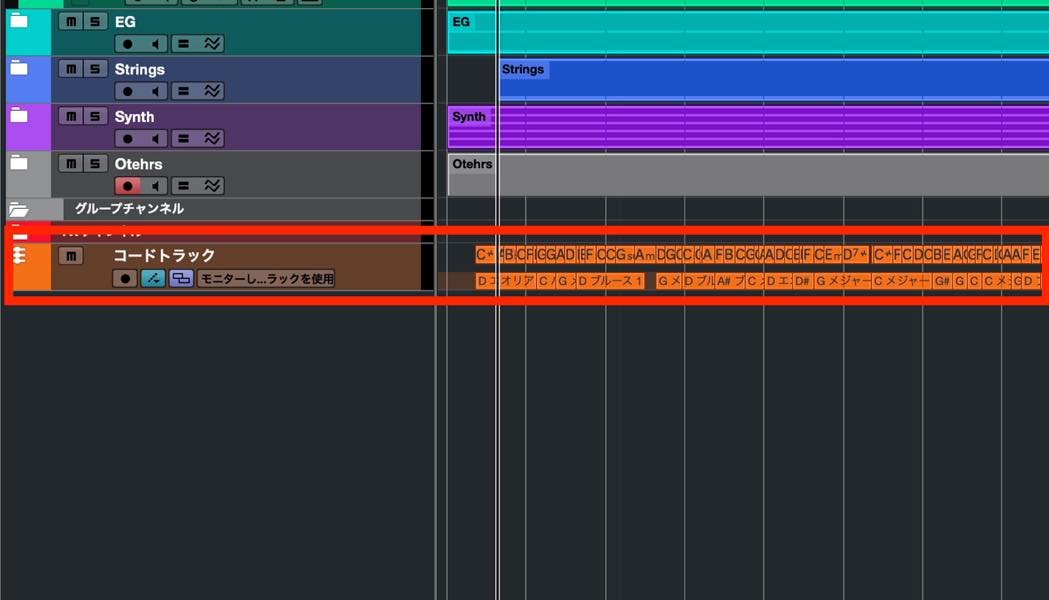The height and width of the screenshot is (600, 1049).
Task: Select the EG track name
Action: click(125, 21)
